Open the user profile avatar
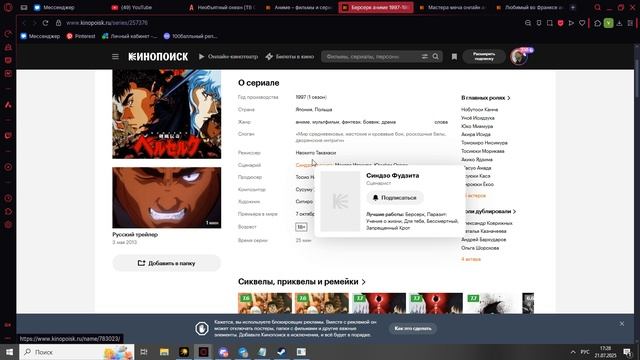This screenshot has height=360, width=640. [x=518, y=56]
